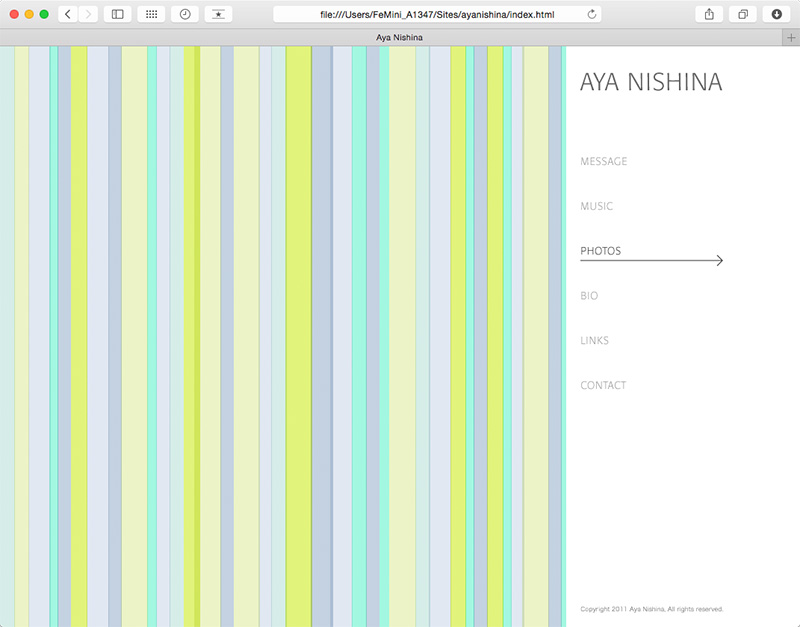800x627 pixels.
Task: Go back with the Safari back arrow
Action: pyautogui.click(x=68, y=14)
